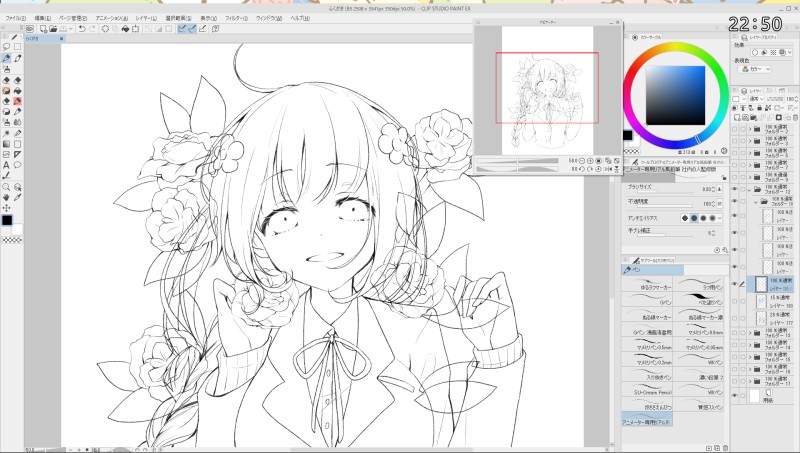Create a new canvas from command bar

(x=43, y=29)
